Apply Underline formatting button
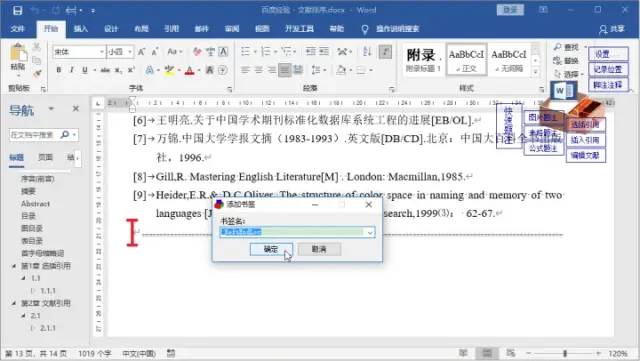The width and height of the screenshot is (640, 361). [85, 70]
